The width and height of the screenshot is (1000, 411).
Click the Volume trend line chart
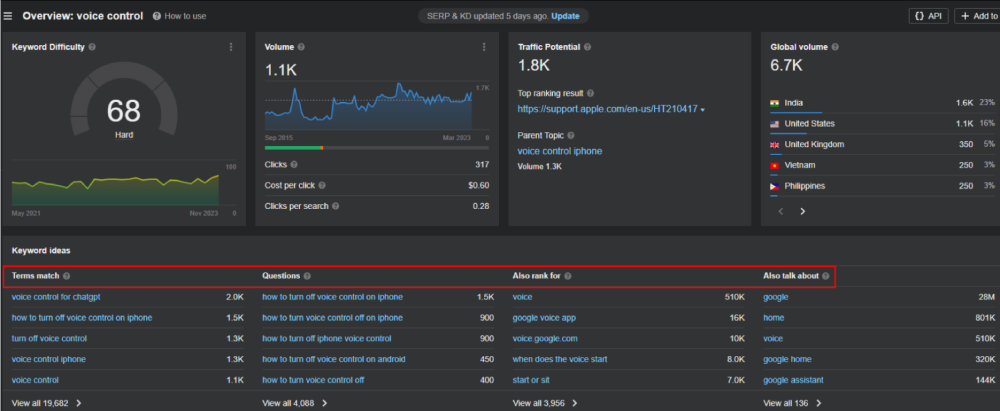[x=369, y=107]
